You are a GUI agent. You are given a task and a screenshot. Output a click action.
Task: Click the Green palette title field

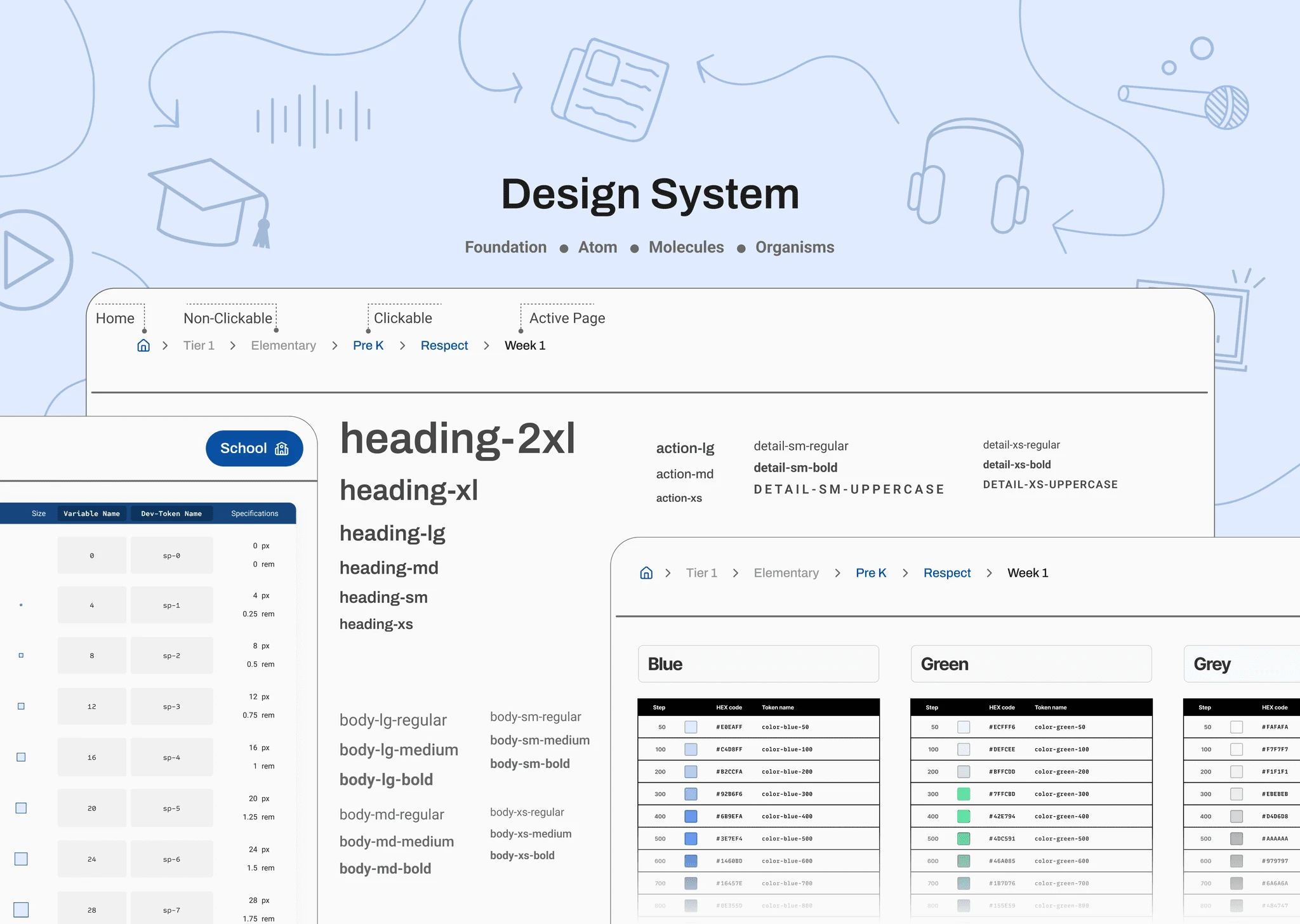(x=1031, y=664)
